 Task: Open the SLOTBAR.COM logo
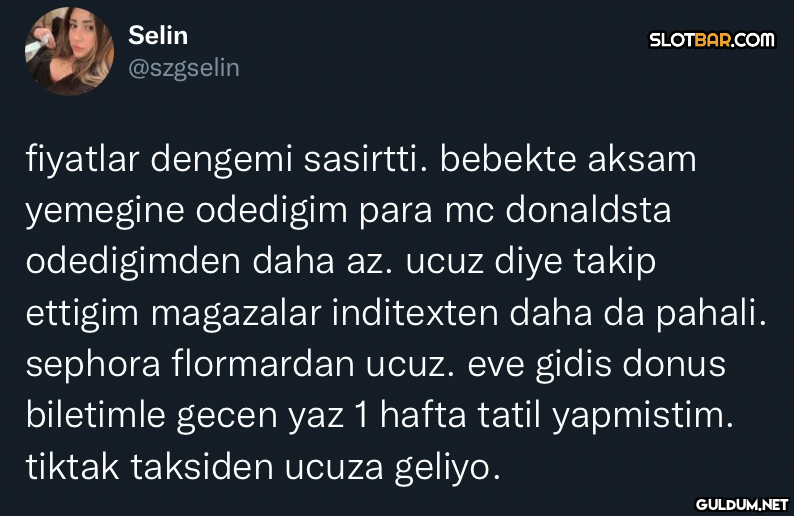712,40
